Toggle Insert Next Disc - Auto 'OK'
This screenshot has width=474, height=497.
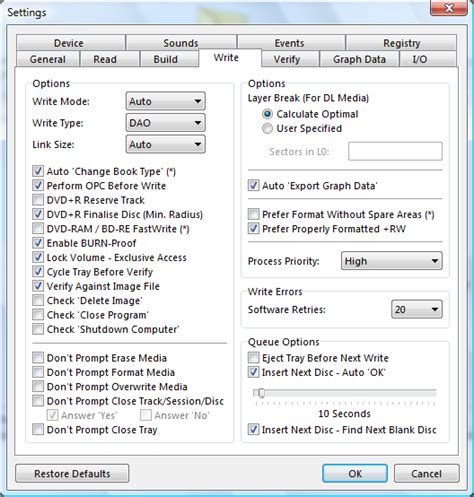pyautogui.click(x=253, y=372)
